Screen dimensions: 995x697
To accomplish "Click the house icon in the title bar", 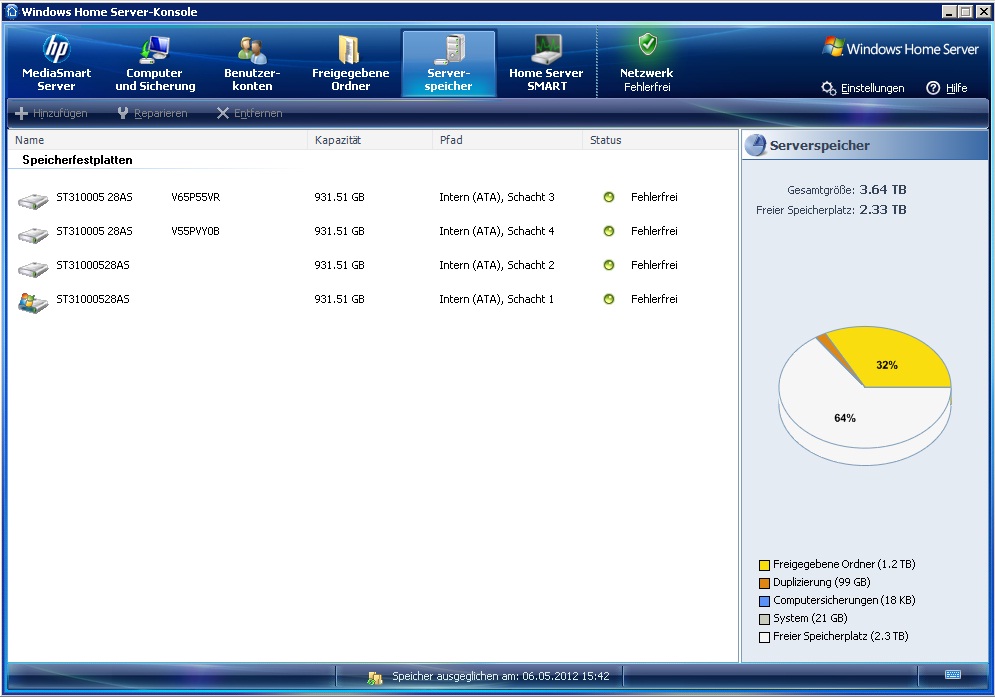I will 12,11.
